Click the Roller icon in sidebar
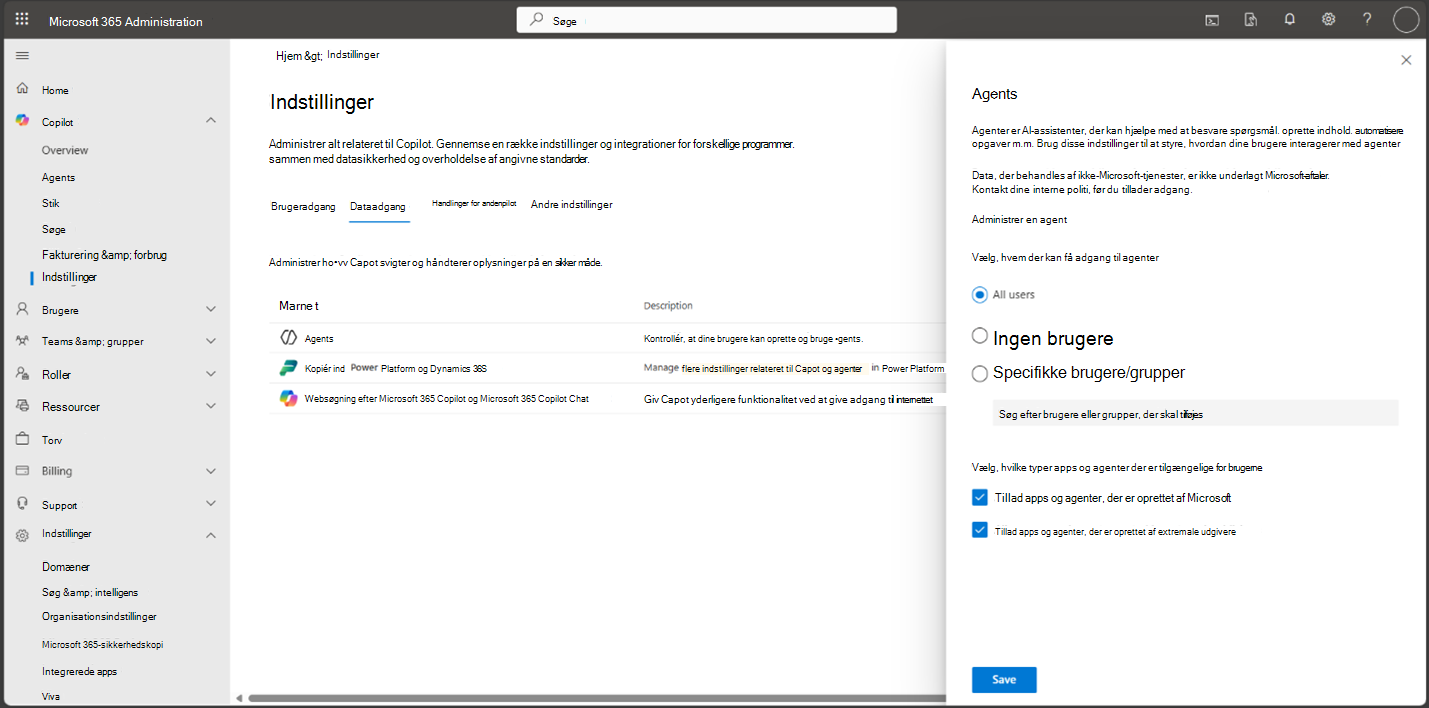Image resolution: width=1429 pixels, height=708 pixels. click(22, 374)
